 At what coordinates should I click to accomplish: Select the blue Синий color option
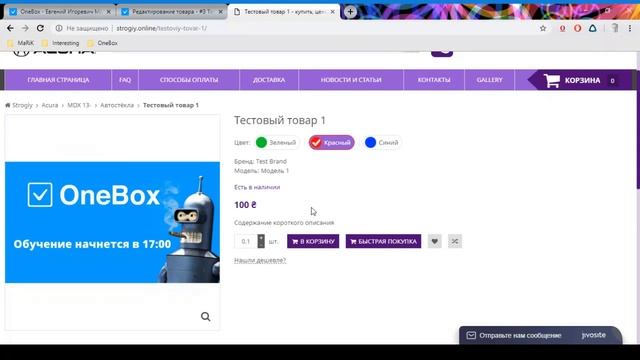pos(382,142)
